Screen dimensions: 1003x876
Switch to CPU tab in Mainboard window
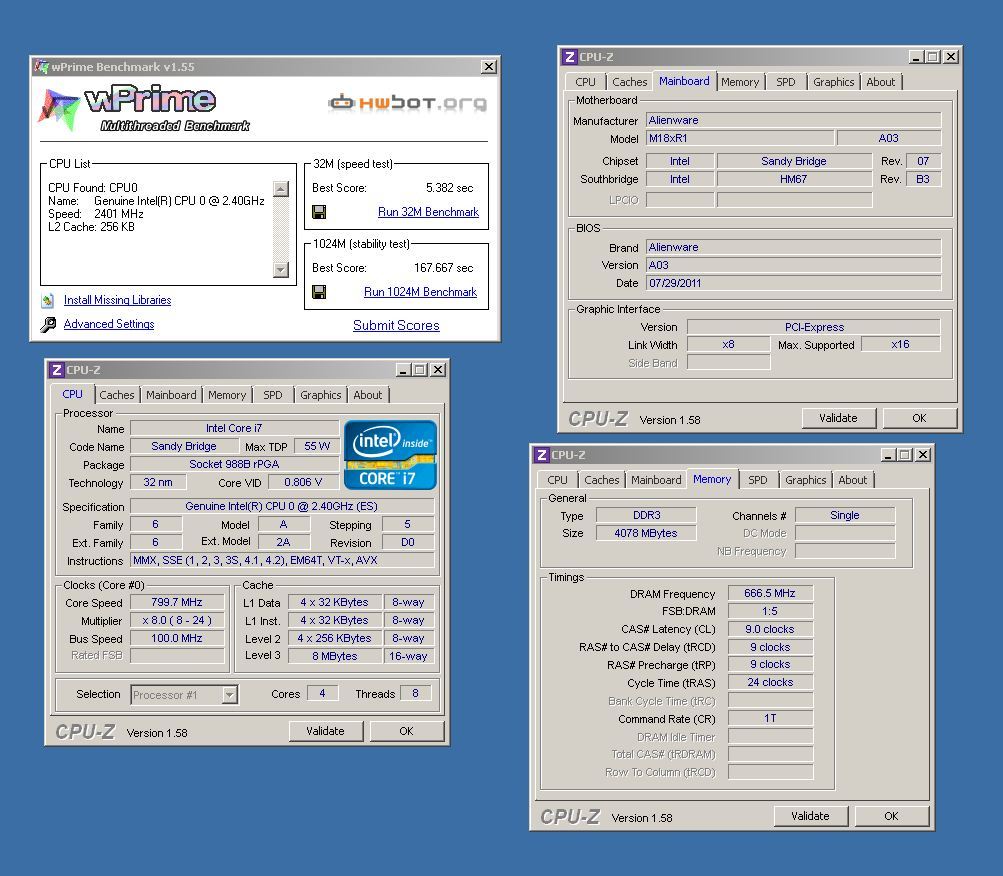[x=585, y=82]
